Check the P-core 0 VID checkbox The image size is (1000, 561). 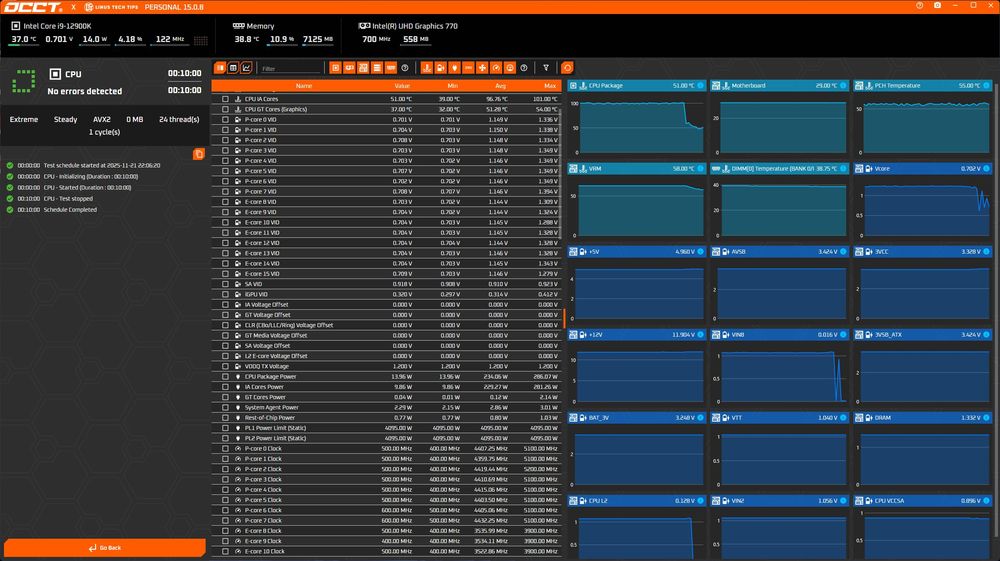click(225, 119)
